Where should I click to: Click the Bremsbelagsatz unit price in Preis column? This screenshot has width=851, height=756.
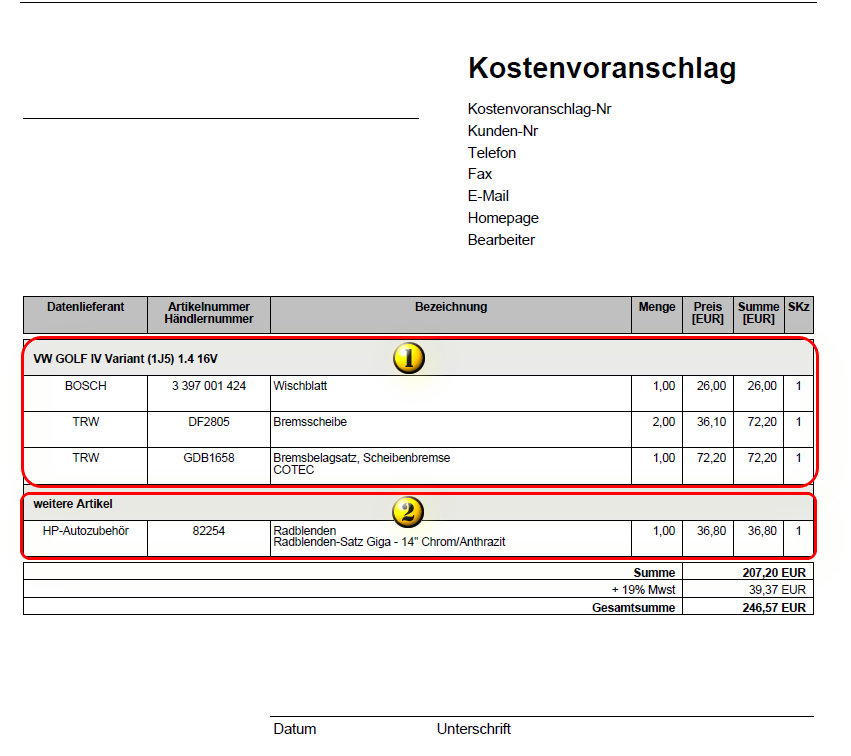pyautogui.click(x=712, y=458)
